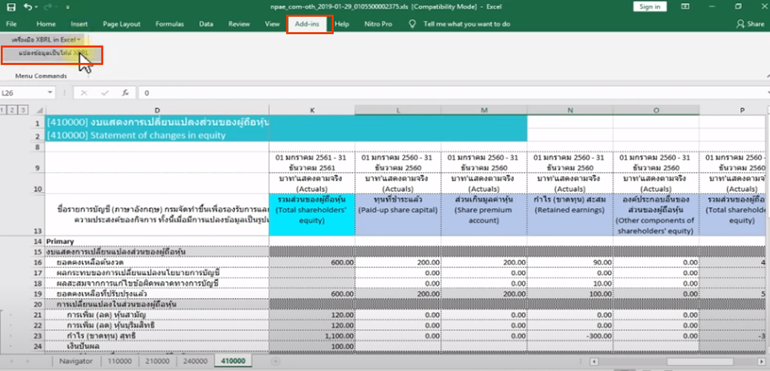Open the Navigator sheet tab
This screenshot has height=371, width=770.
tap(76, 361)
